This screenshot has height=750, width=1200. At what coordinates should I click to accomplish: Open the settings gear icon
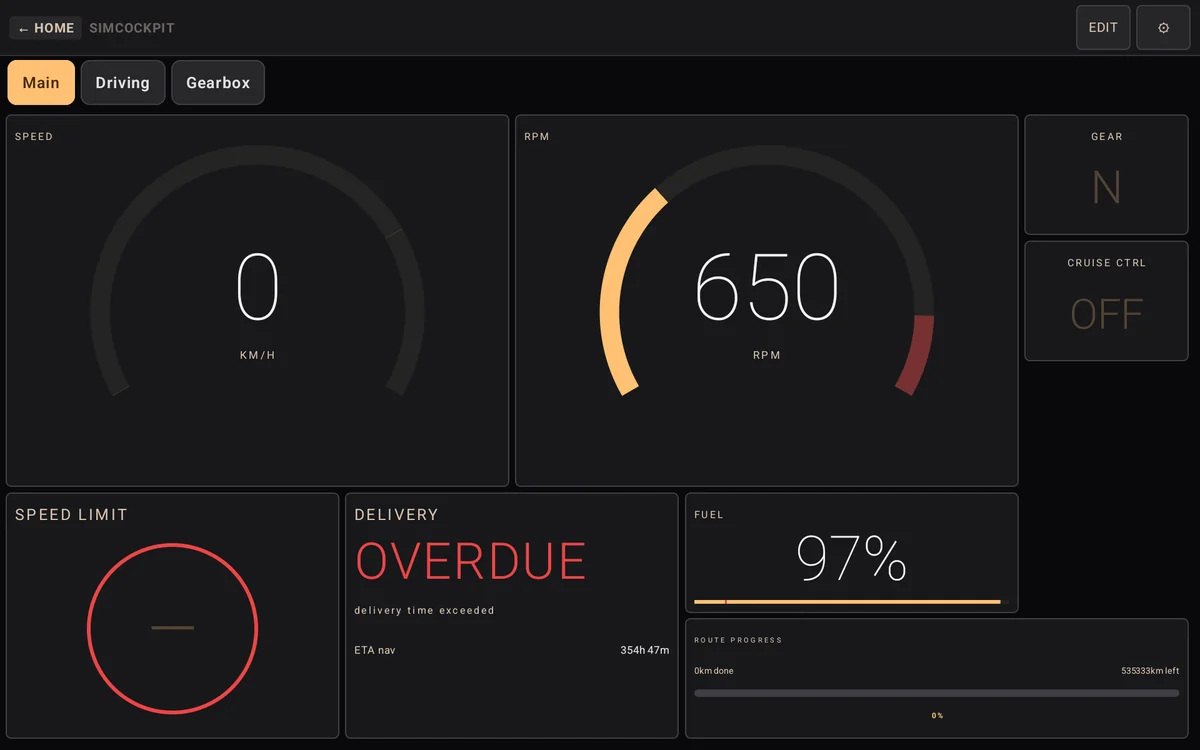(x=1163, y=28)
